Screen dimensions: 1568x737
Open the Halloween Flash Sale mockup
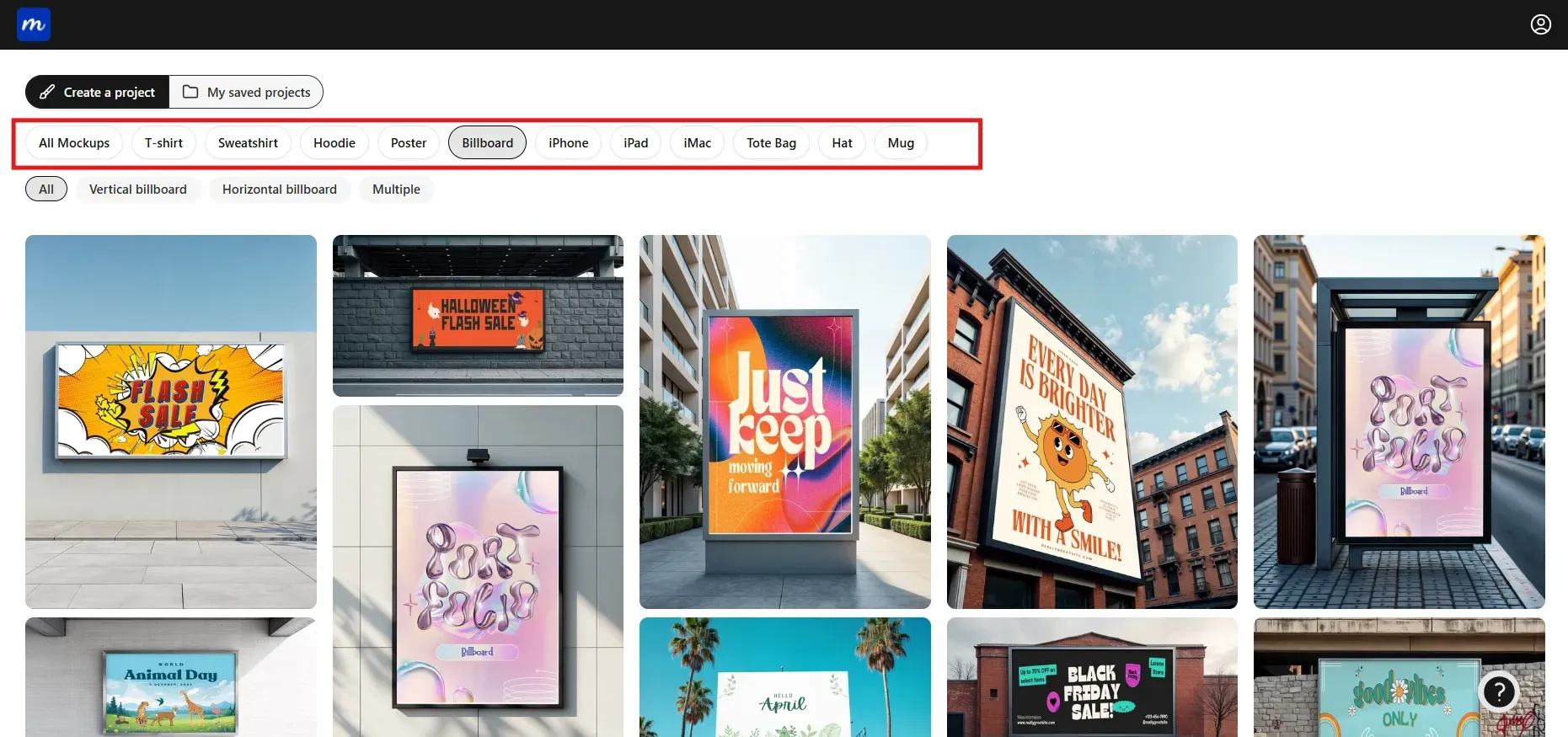coord(478,316)
